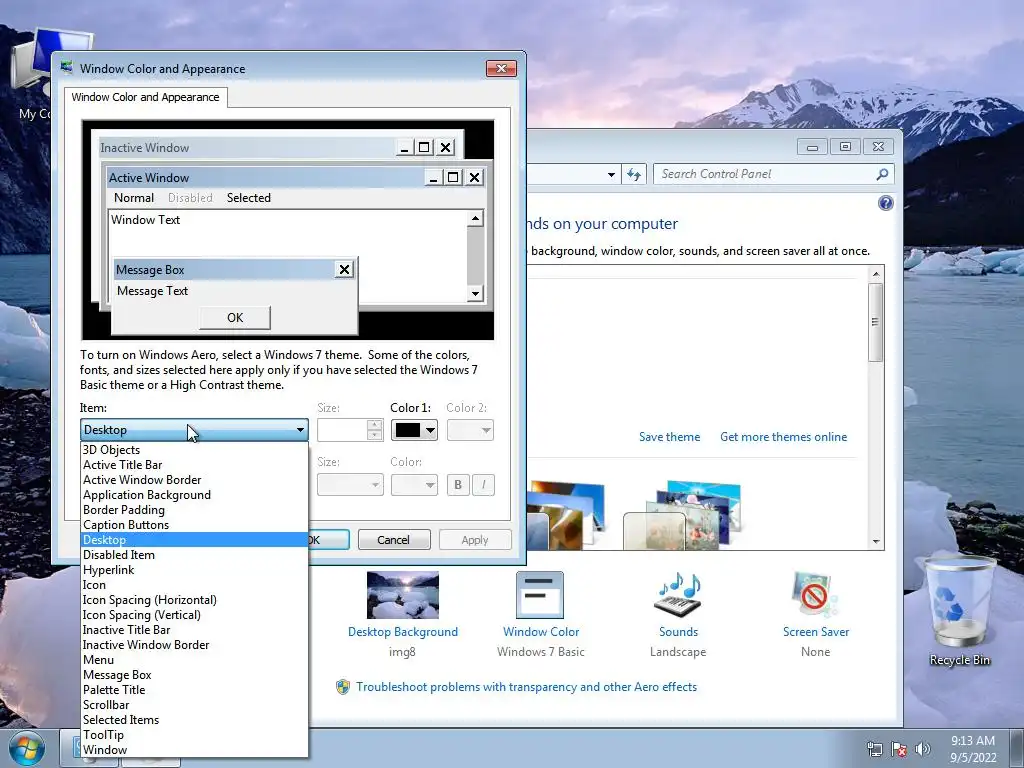Screen dimensions: 1024x768
Task: Open the Sounds settings icon
Action: 678,595
